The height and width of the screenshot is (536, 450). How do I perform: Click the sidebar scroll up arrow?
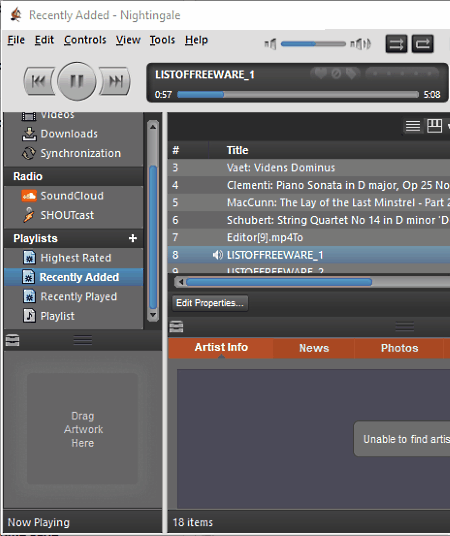[x=153, y=127]
